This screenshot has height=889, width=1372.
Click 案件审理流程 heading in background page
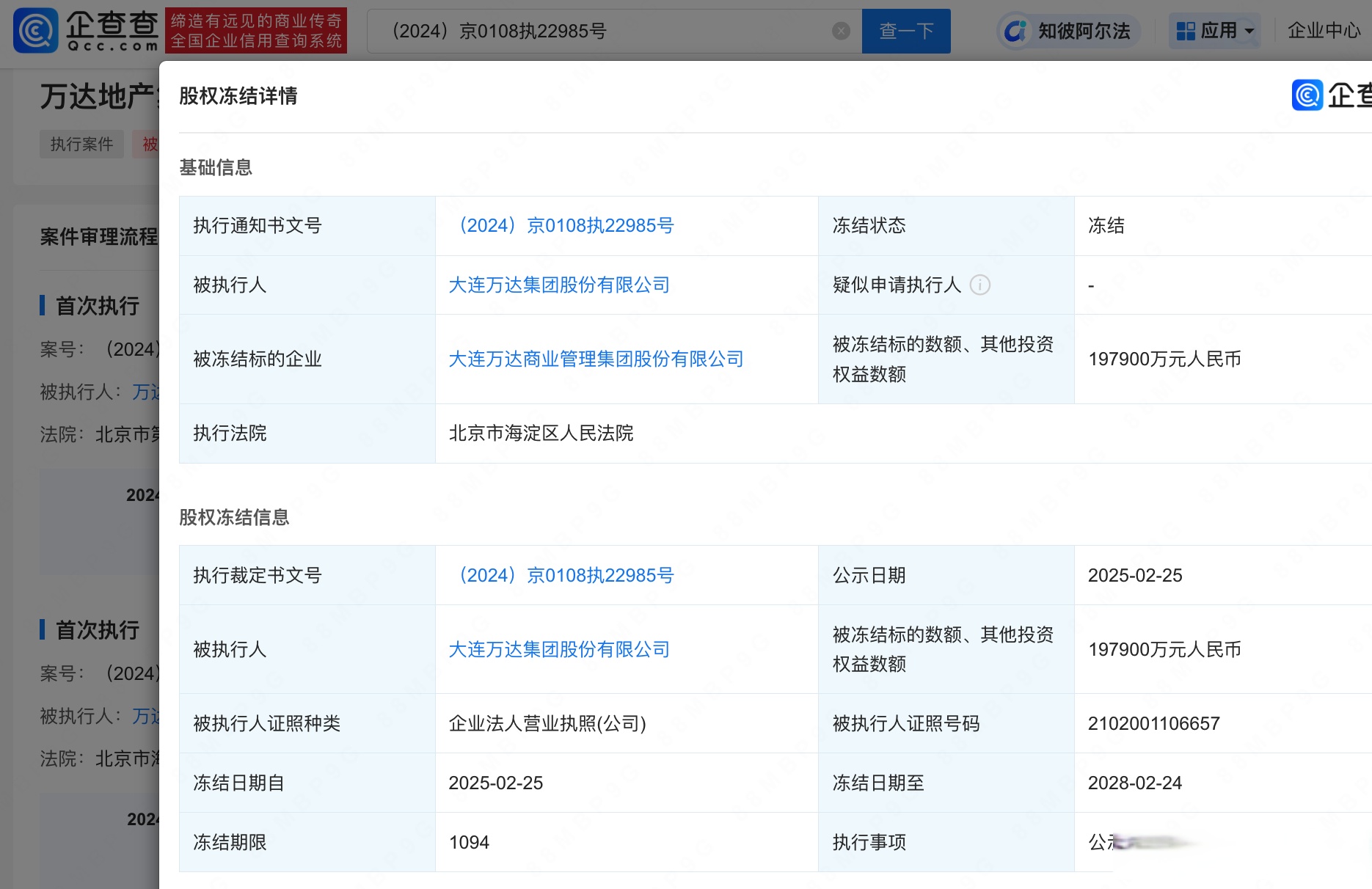pos(99,236)
